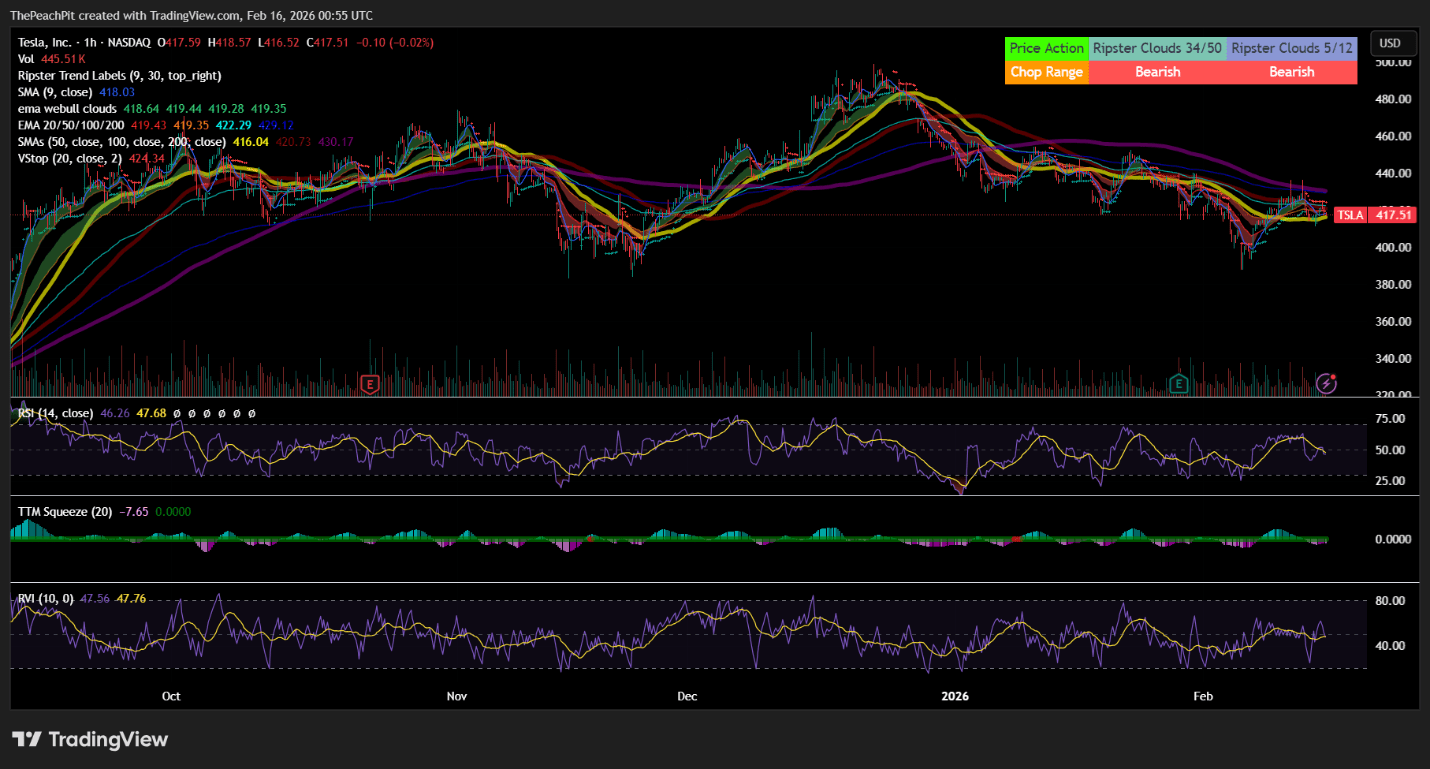Click the low price L416.52
Screen dimensions: 1430x769
pos(278,42)
